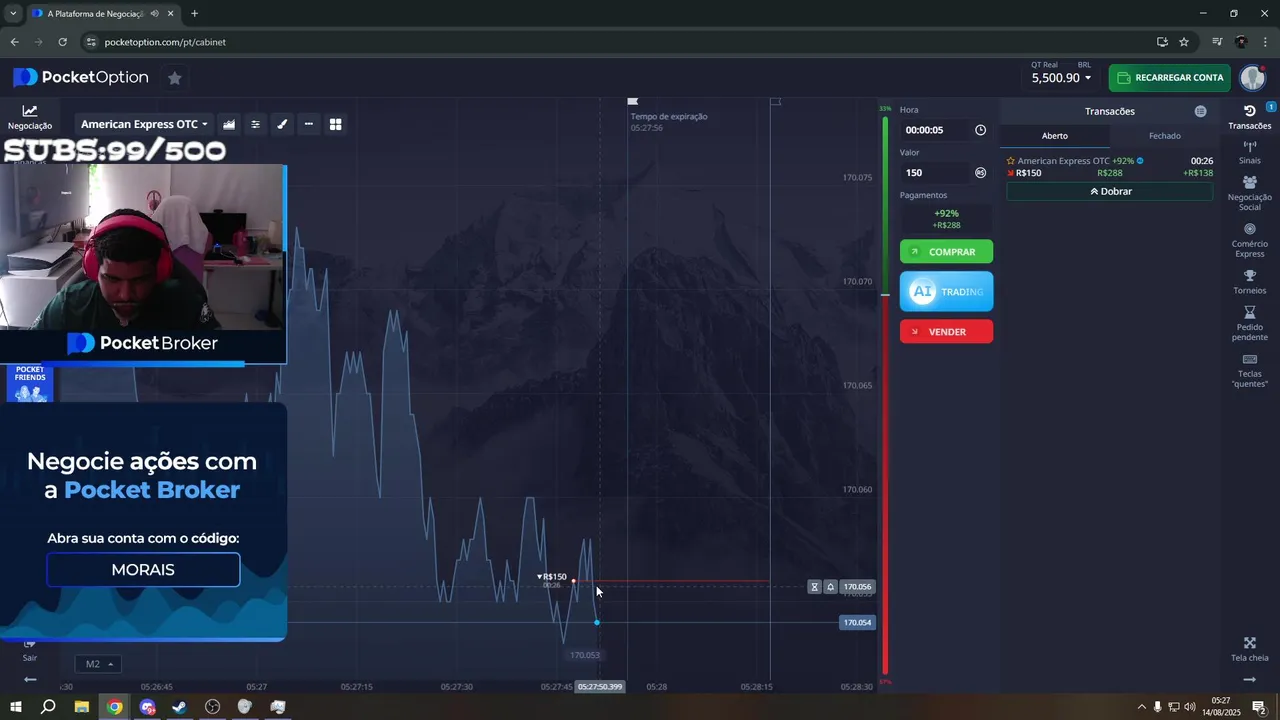
Task: Open the chart type icon in toolbar
Action: click(229, 124)
